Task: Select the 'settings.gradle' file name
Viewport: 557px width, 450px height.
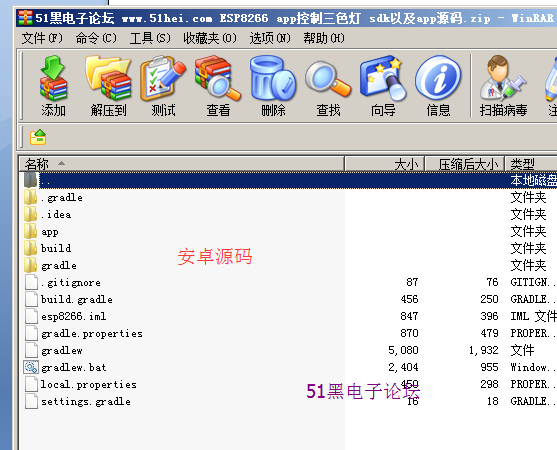Action: click(86, 401)
